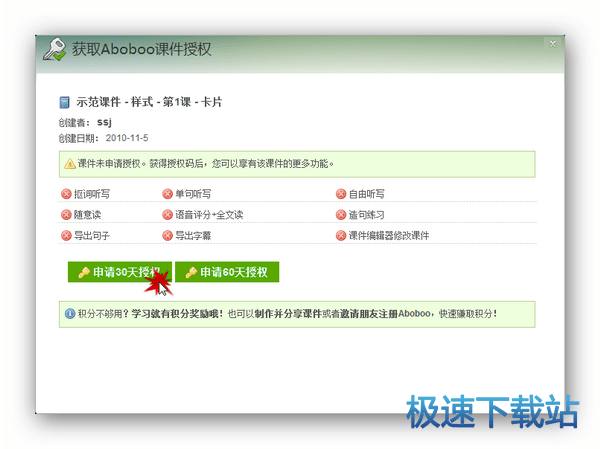The image size is (600, 449).
Task: Click the 造句练习 feature label
Action: pyautogui.click(x=367, y=215)
